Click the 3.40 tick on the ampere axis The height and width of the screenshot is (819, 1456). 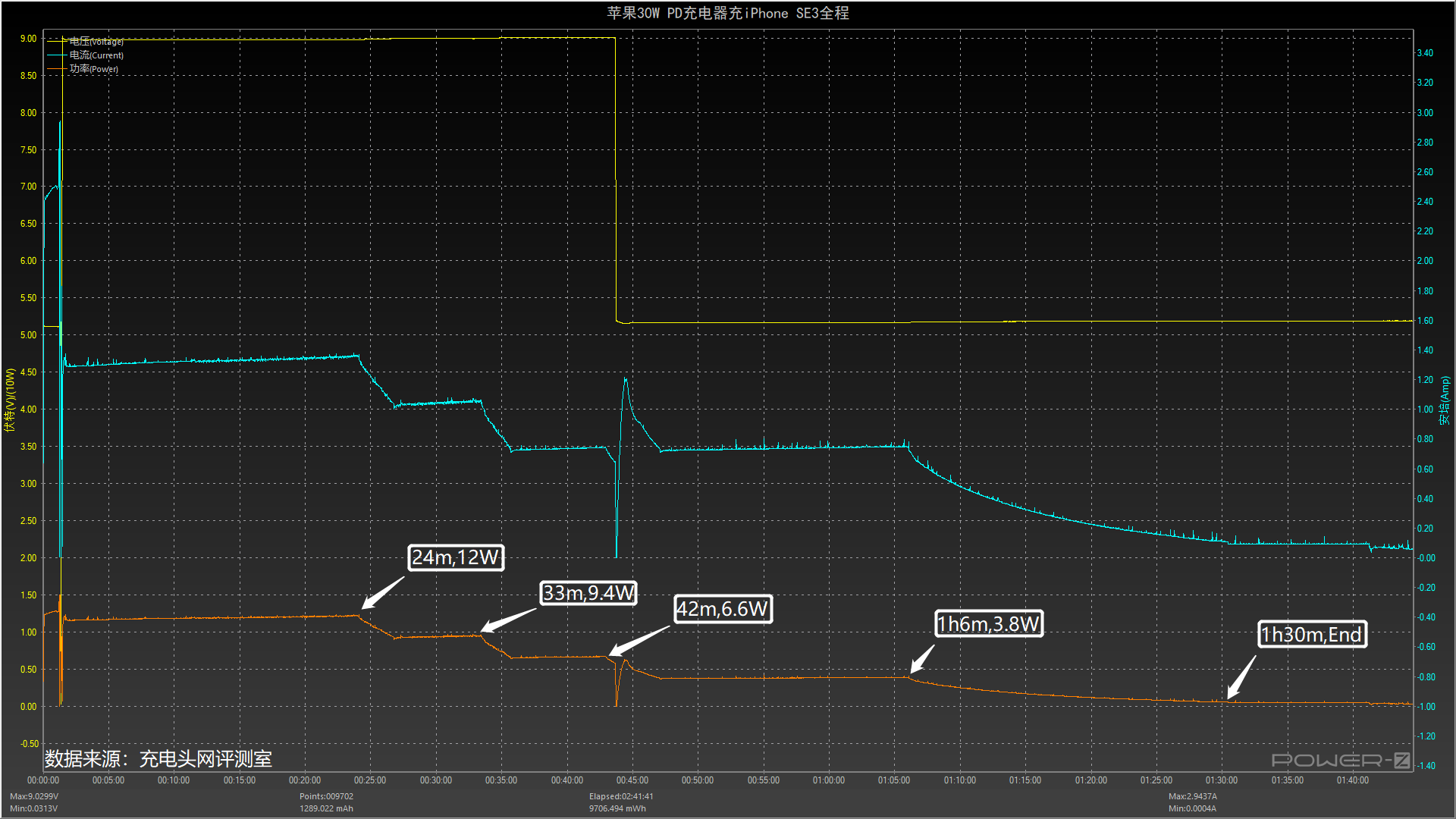click(x=1425, y=53)
